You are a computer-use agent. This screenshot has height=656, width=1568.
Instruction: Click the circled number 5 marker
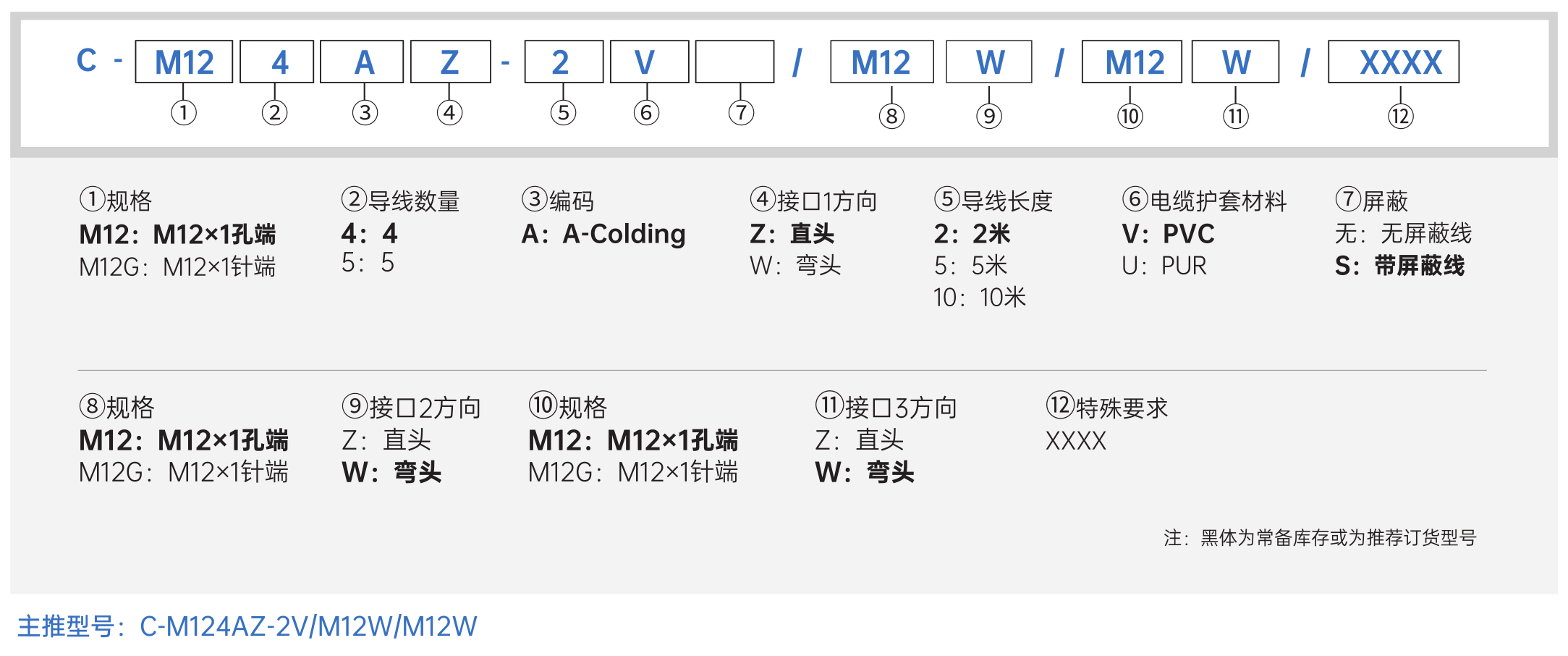point(563,112)
